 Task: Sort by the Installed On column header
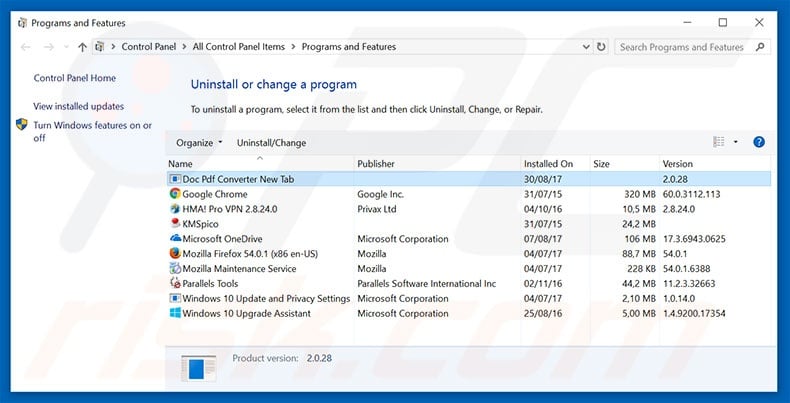click(x=555, y=164)
